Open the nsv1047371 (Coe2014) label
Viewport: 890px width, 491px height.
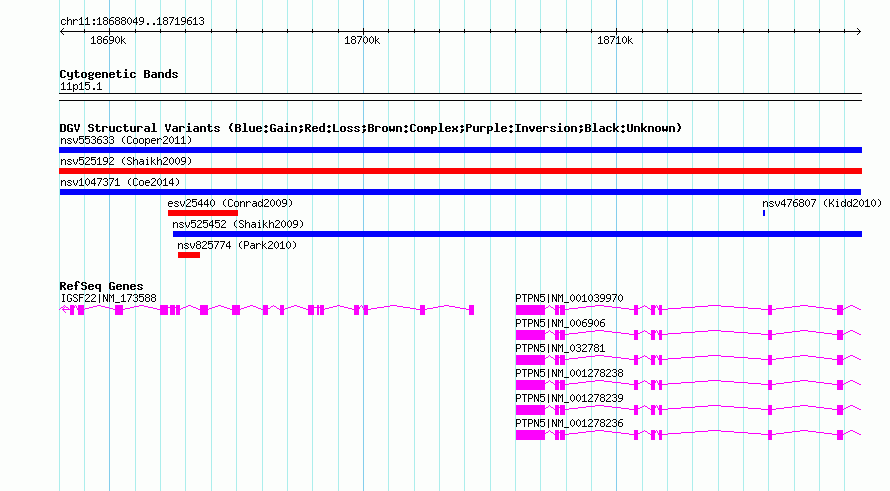pyautogui.click(x=120, y=182)
